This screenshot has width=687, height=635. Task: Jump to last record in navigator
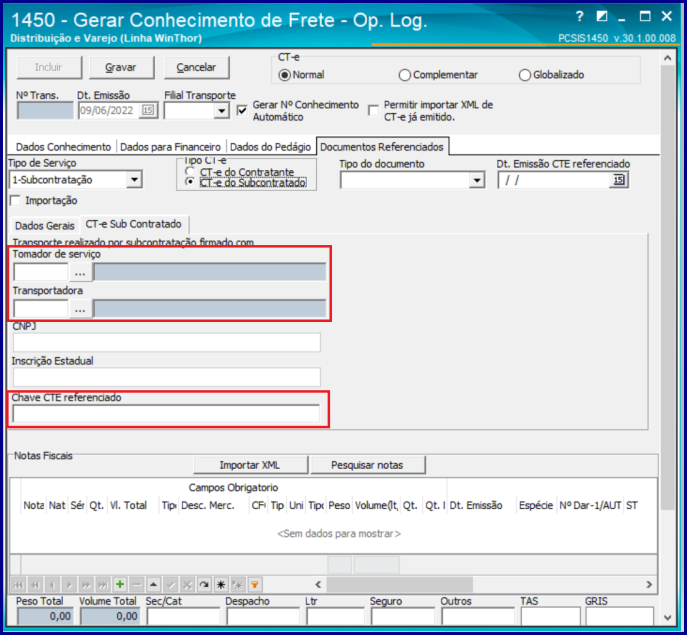click(x=103, y=584)
